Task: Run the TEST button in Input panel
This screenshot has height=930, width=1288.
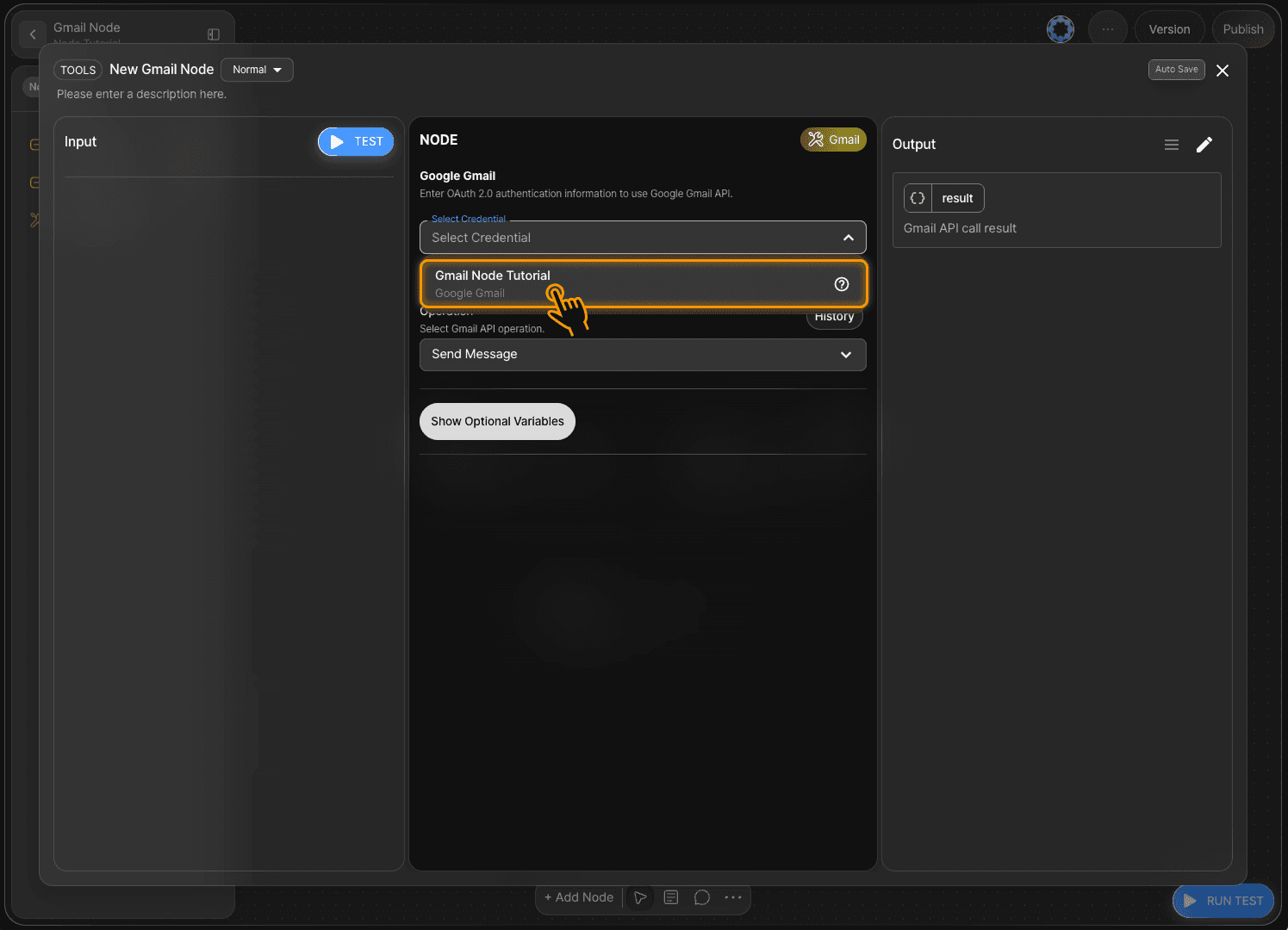Action: tap(356, 142)
